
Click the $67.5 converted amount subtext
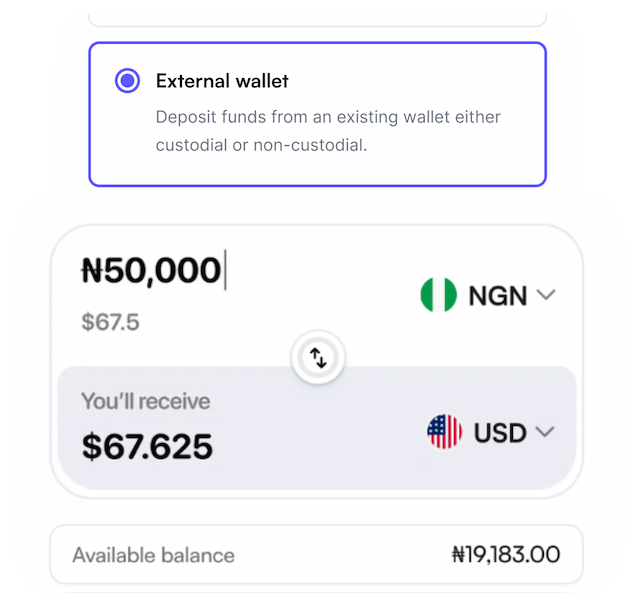click(x=109, y=322)
